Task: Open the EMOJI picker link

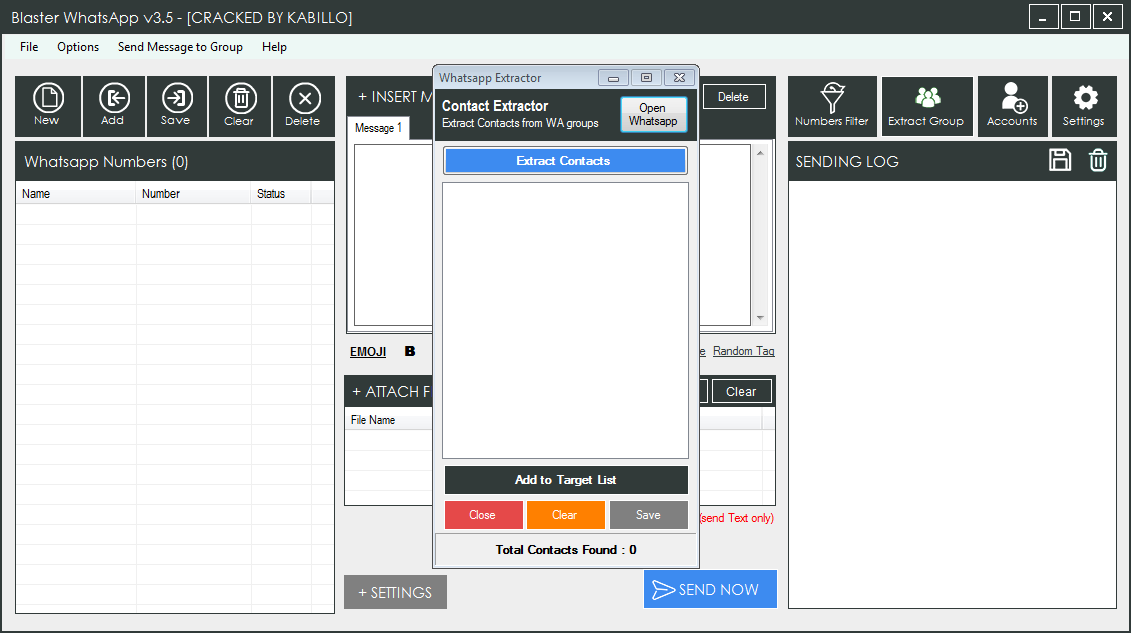Action: pos(368,352)
